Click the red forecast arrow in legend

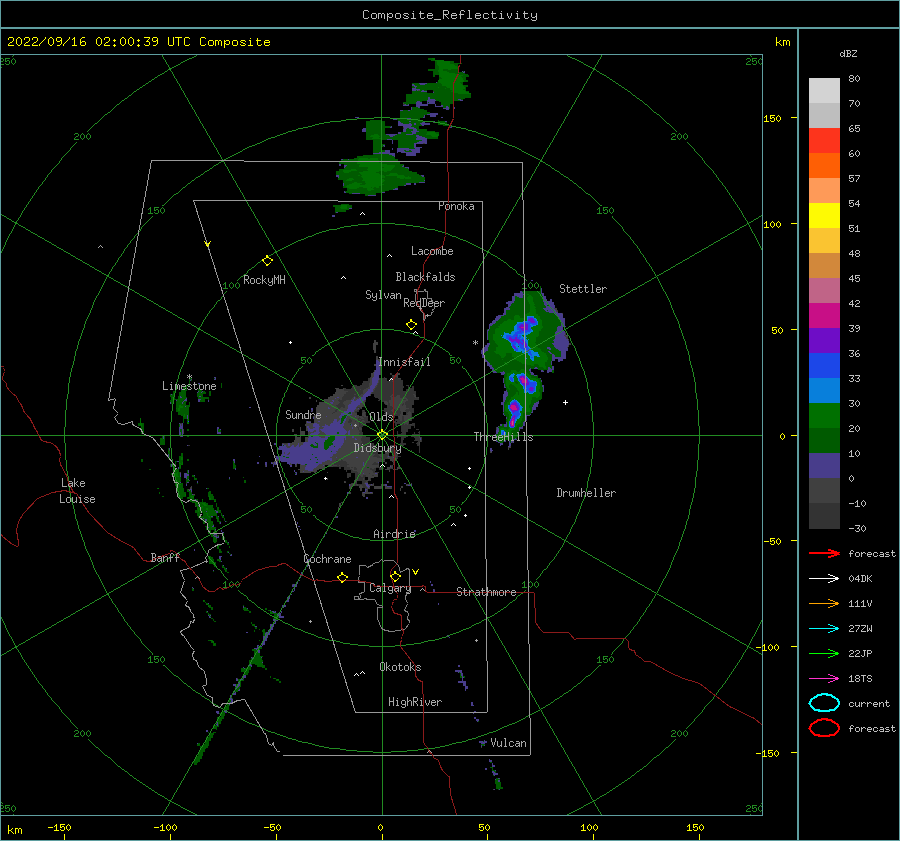coord(824,553)
